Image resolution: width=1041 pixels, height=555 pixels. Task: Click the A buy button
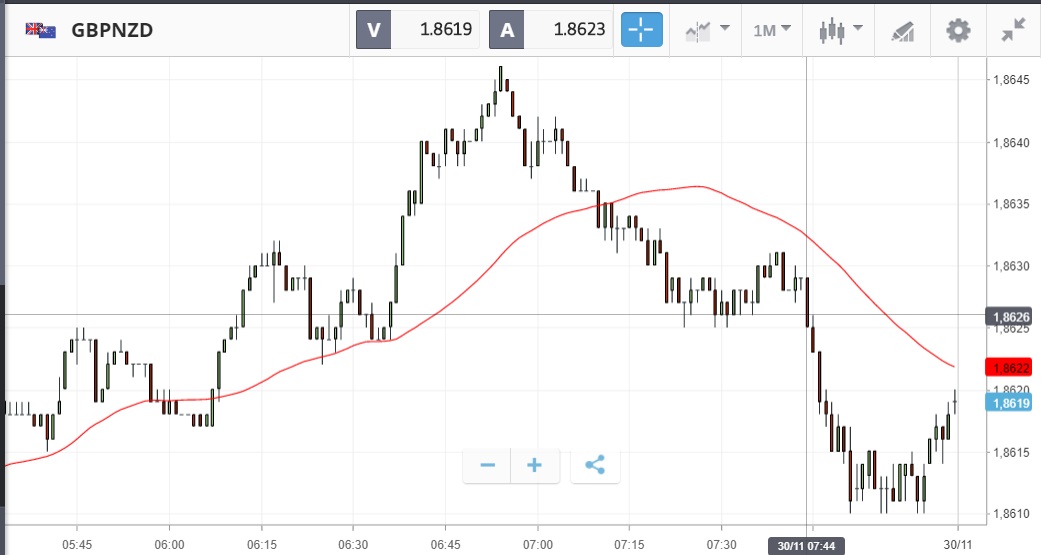(506, 30)
